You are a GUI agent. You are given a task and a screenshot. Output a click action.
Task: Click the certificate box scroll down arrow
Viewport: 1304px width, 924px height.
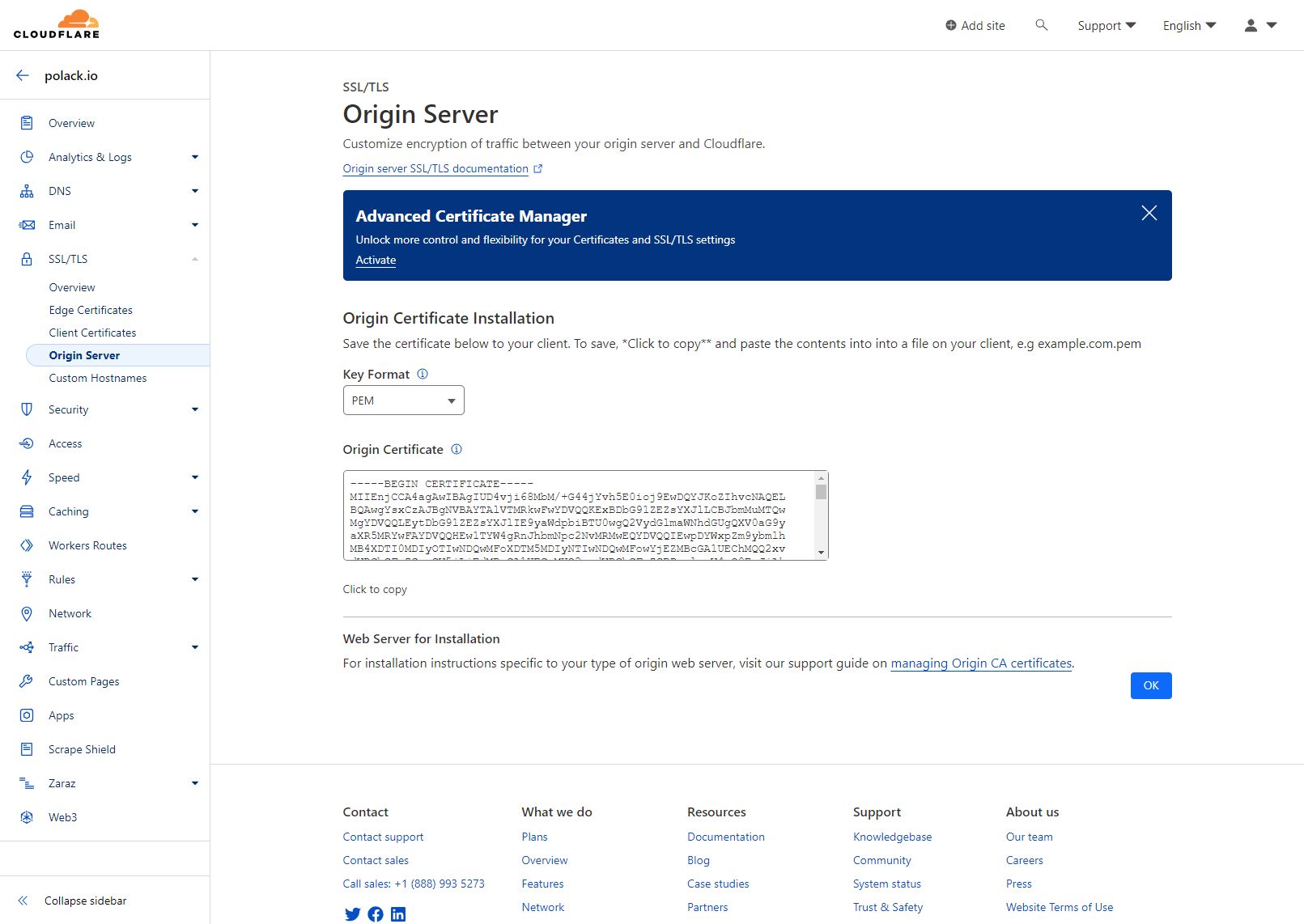pyautogui.click(x=821, y=553)
